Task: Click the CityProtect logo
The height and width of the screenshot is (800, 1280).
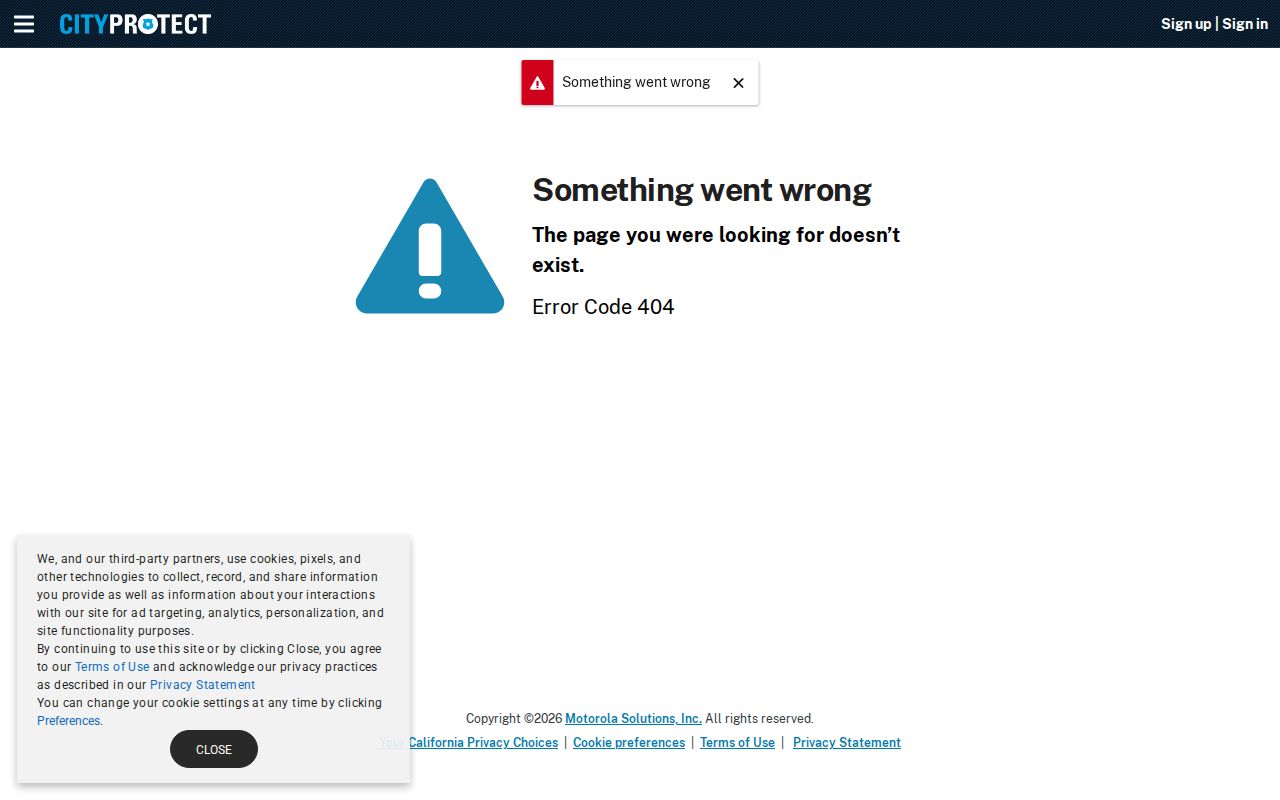Action: coord(135,24)
